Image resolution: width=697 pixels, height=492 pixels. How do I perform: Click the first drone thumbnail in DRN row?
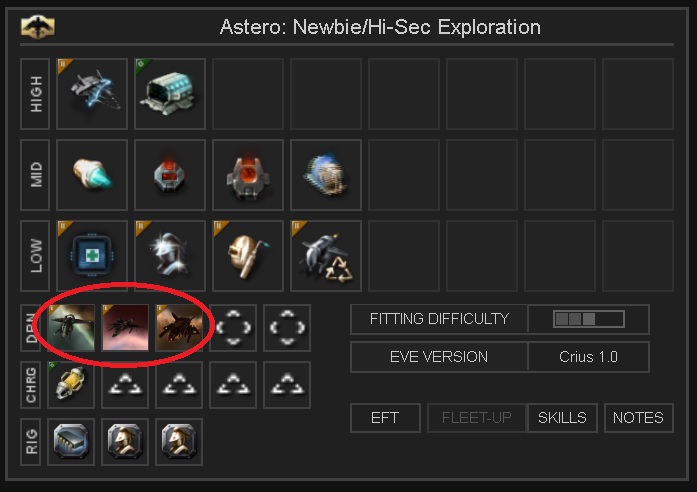tap(71, 328)
